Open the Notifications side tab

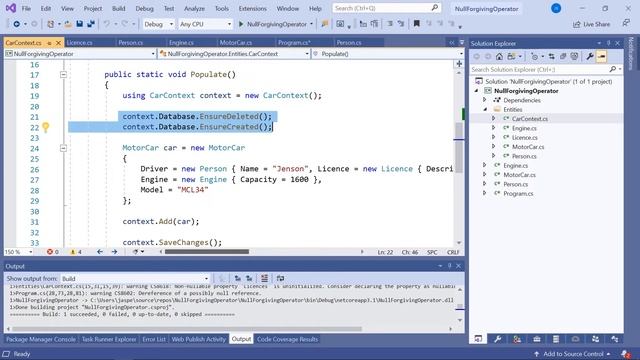(631, 53)
